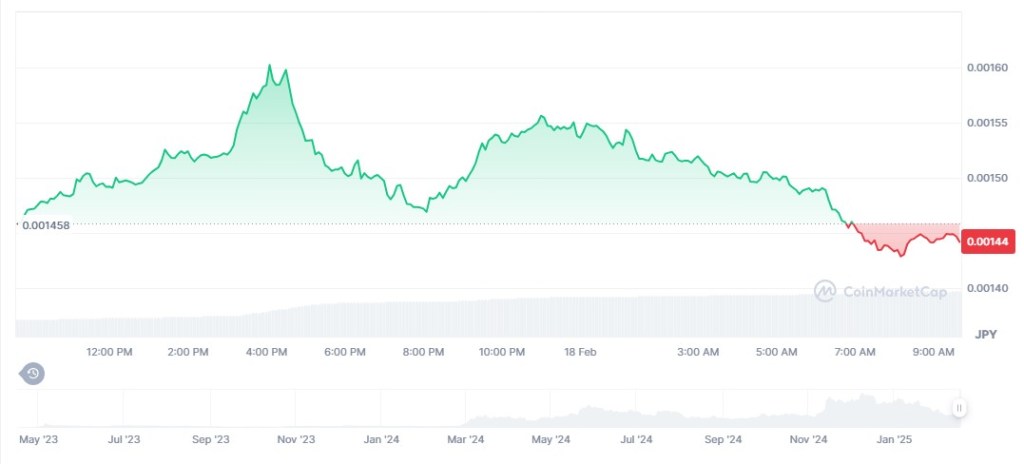Click the chart history reset icon
1024x464 pixels.
click(33, 374)
